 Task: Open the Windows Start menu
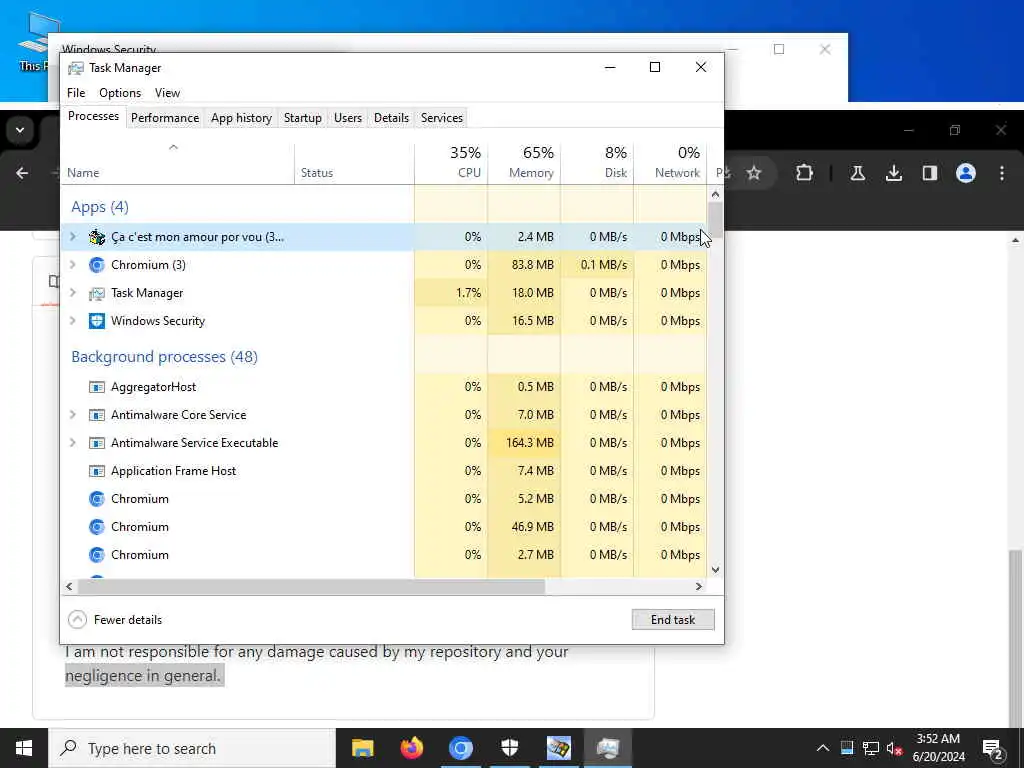[24, 748]
